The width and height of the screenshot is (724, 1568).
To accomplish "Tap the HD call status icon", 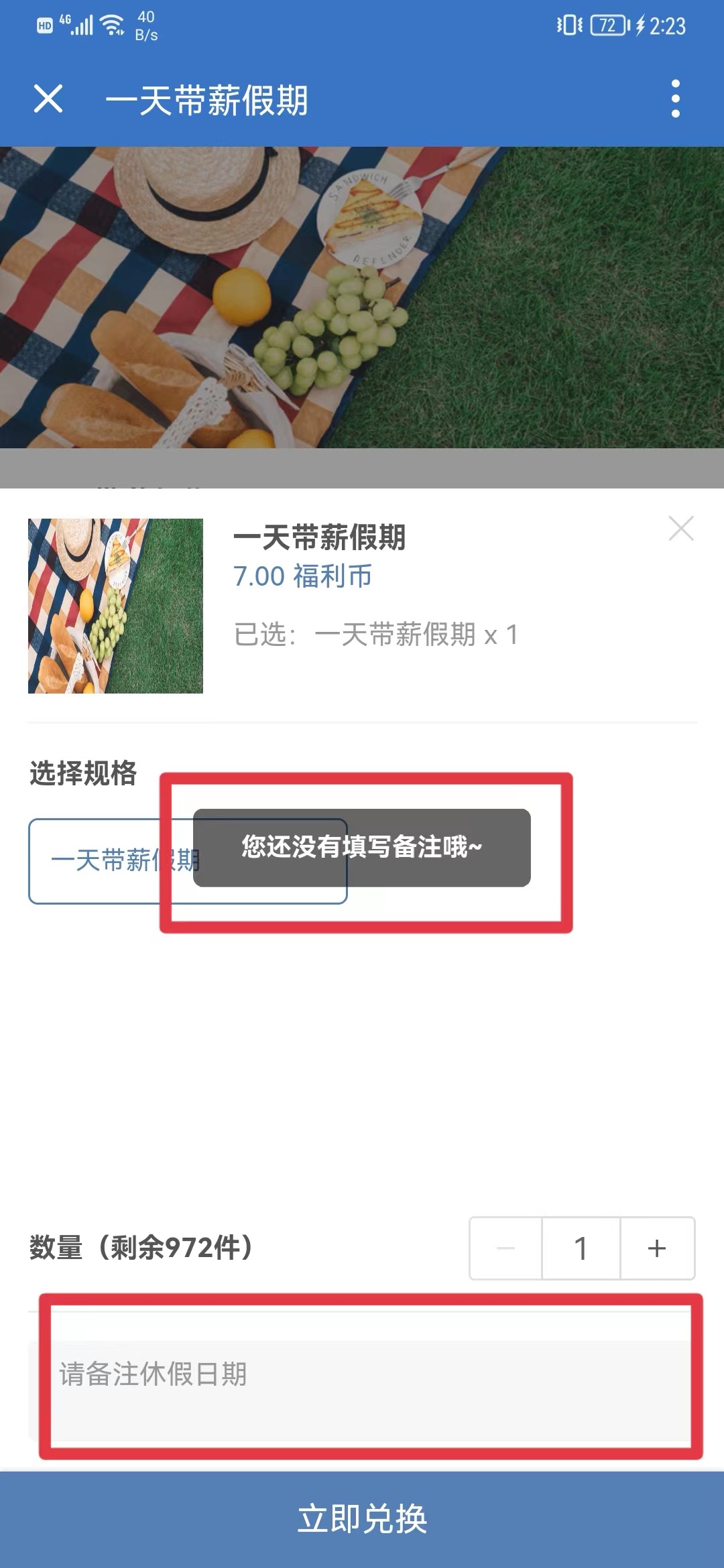I will (x=45, y=26).
